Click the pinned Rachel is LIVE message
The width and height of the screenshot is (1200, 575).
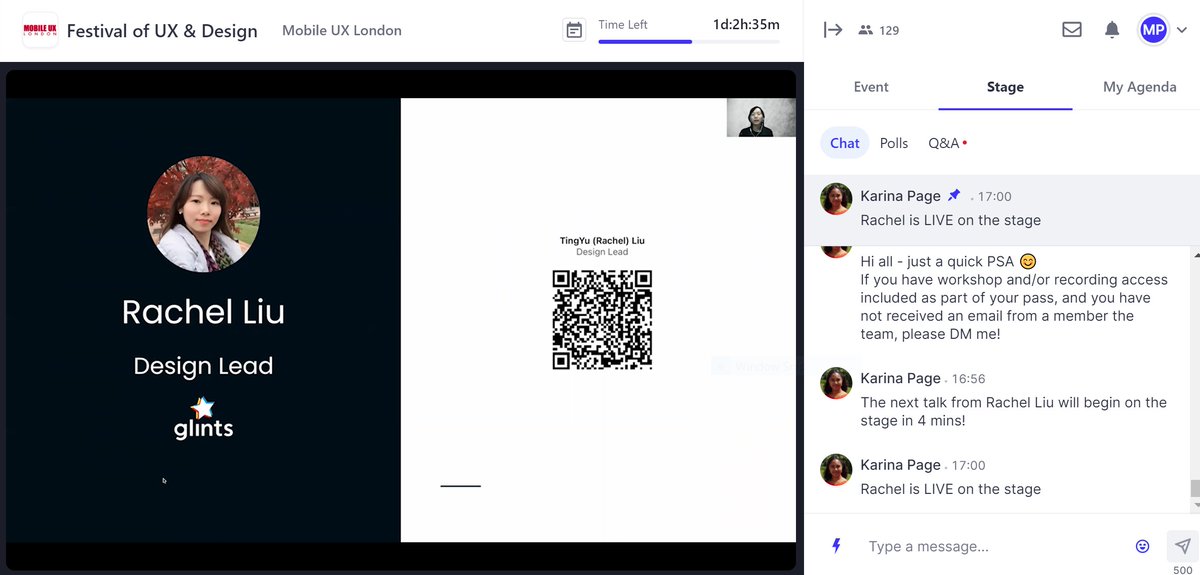[950, 220]
